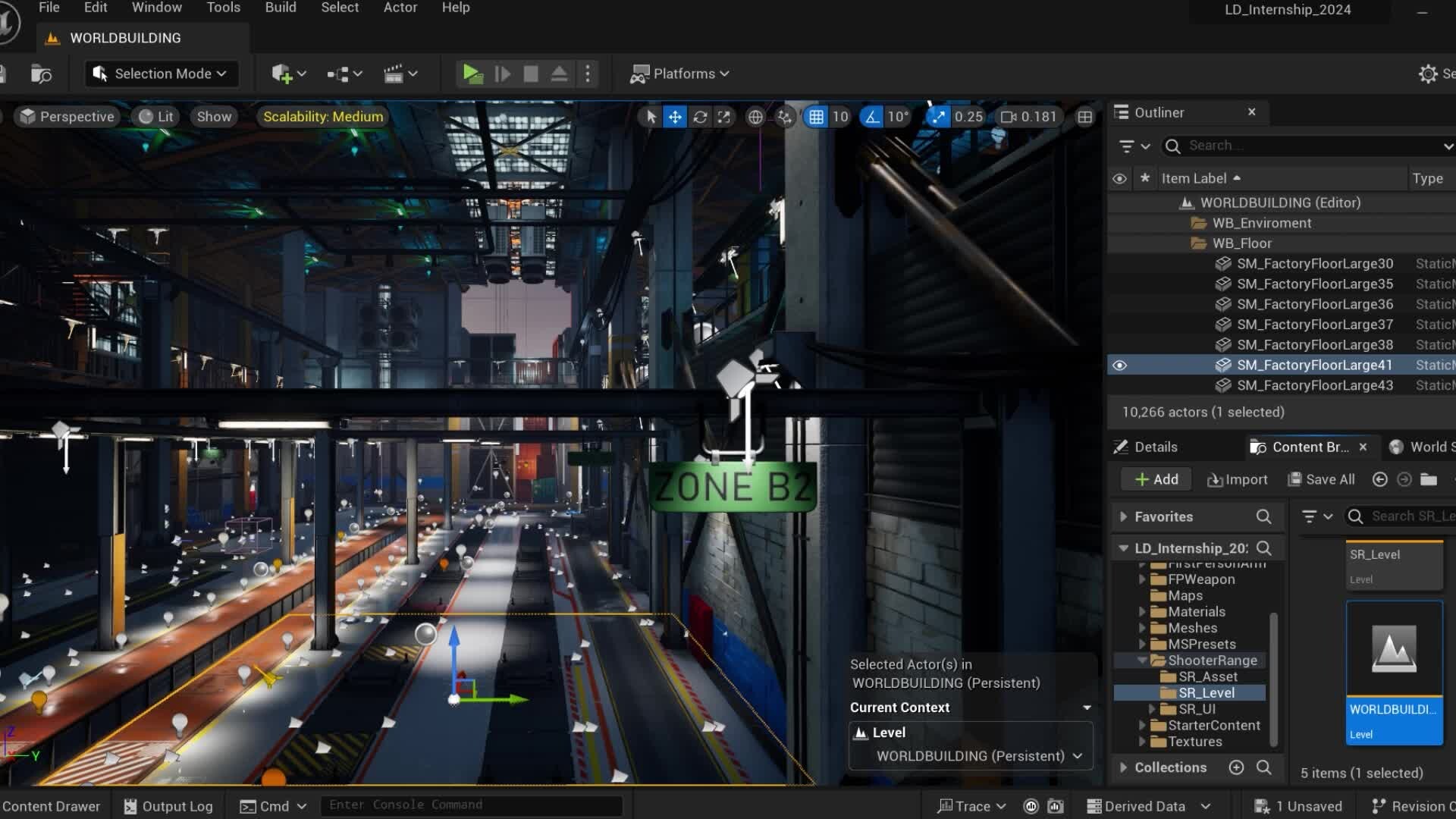Screen dimensions: 1456x819
Task: Open the Content Drawer from the status bar
Action: click(x=52, y=805)
